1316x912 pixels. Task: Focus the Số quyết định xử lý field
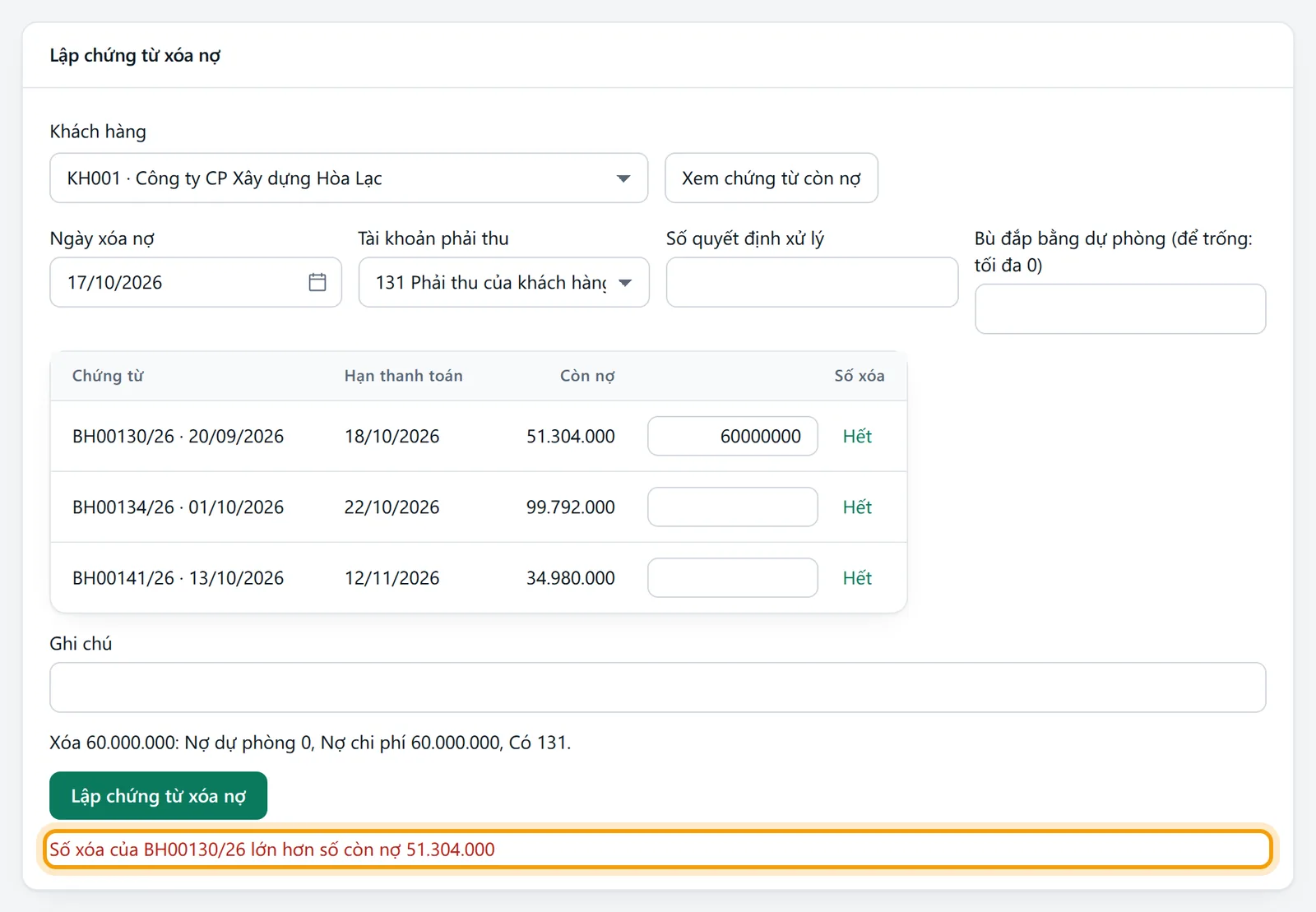coord(812,282)
